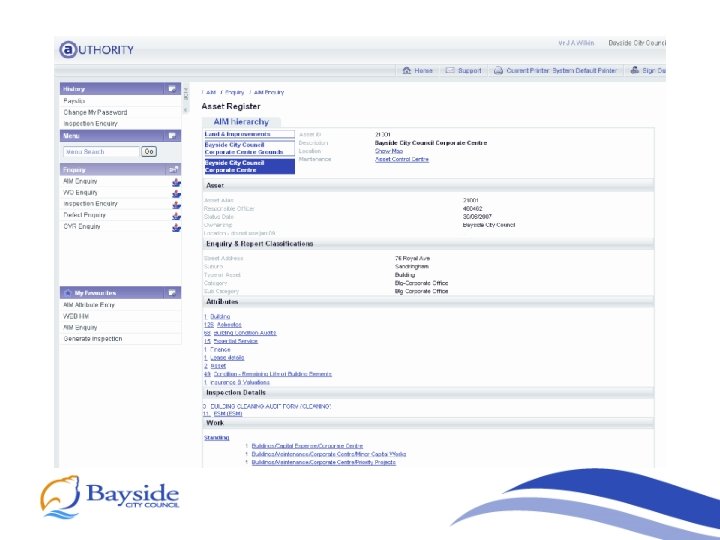Click the Current Printer setting
The width and height of the screenshot is (720, 540).
[555, 70]
